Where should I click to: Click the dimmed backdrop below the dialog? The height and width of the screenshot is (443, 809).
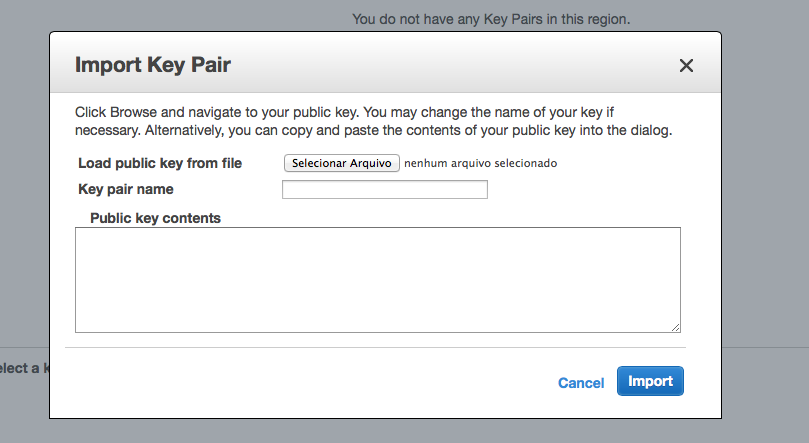400,432
